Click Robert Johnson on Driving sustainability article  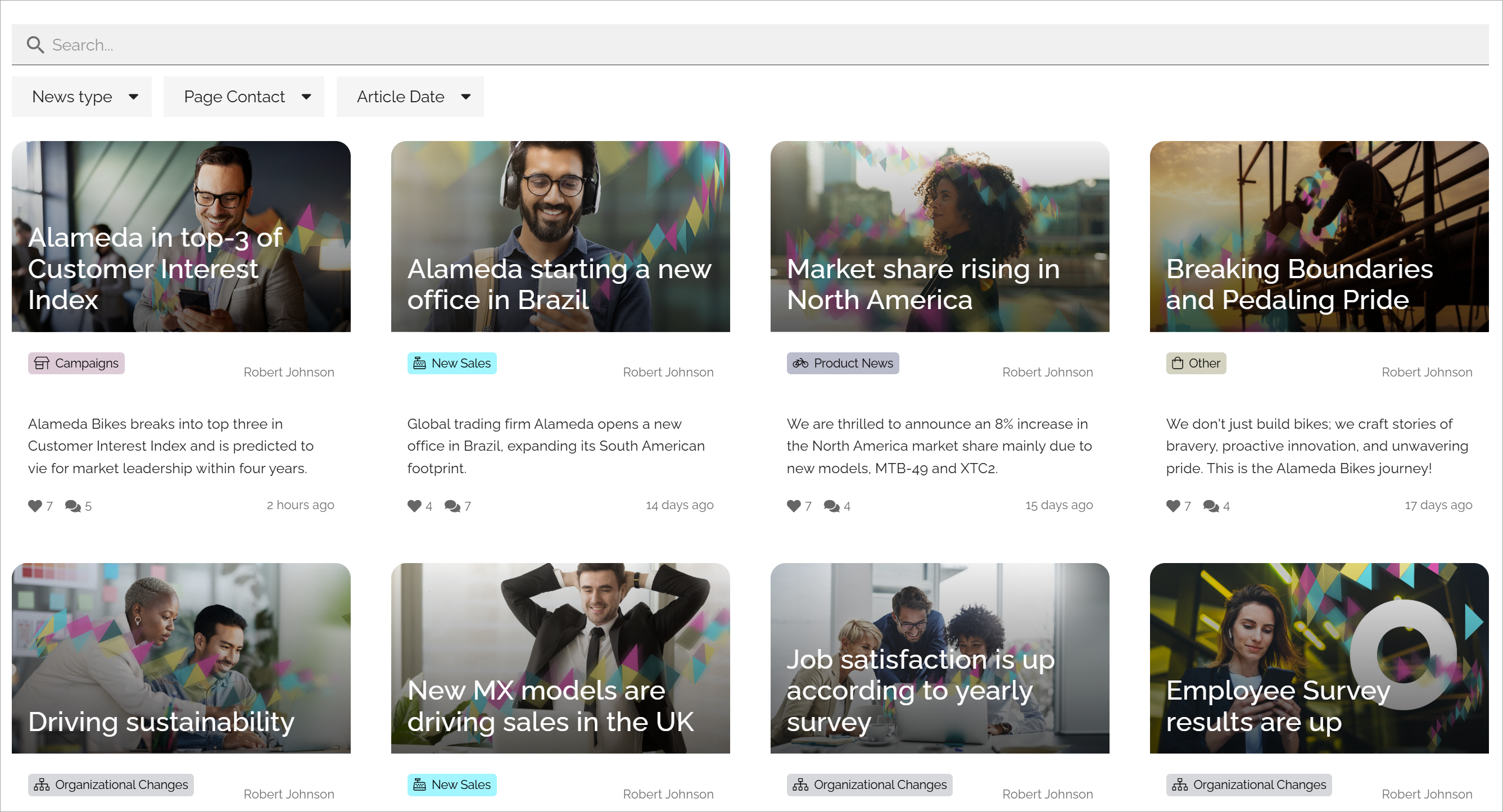[x=289, y=794]
